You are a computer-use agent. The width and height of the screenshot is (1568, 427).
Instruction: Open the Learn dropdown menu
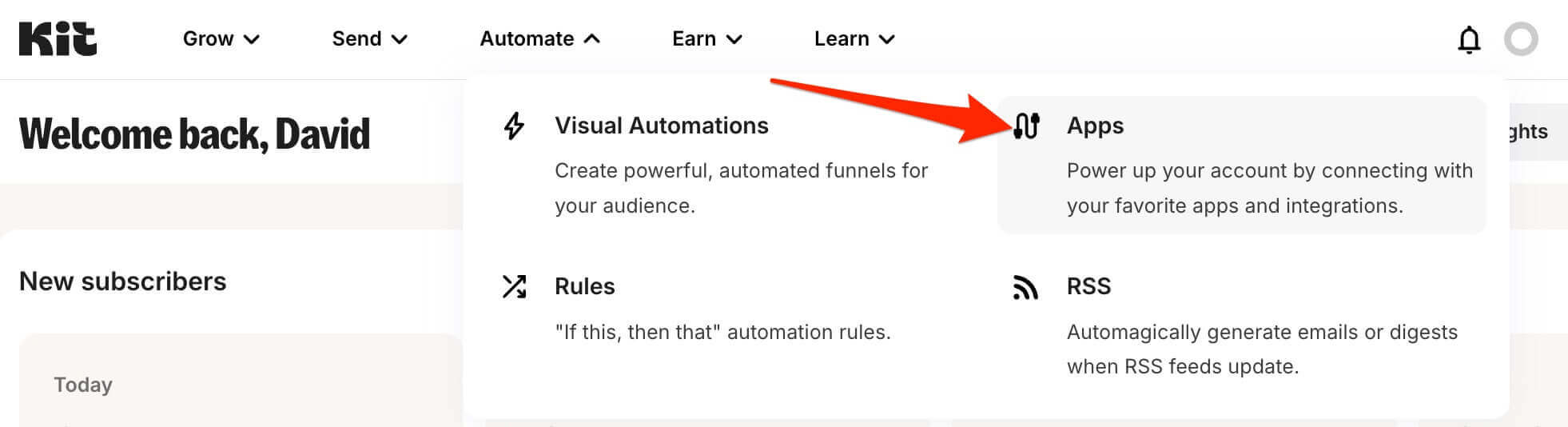(854, 39)
